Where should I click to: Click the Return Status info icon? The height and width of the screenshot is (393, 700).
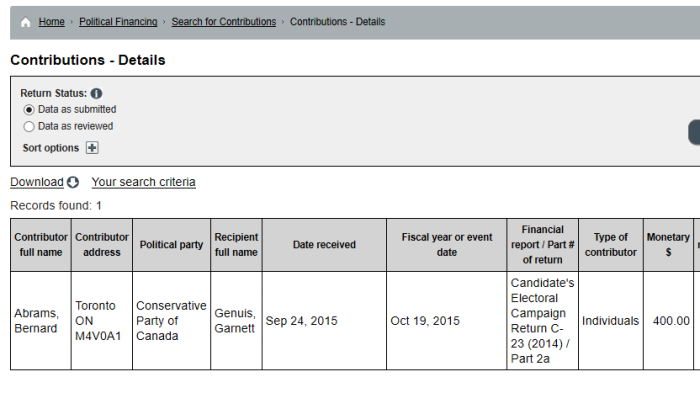click(x=96, y=93)
